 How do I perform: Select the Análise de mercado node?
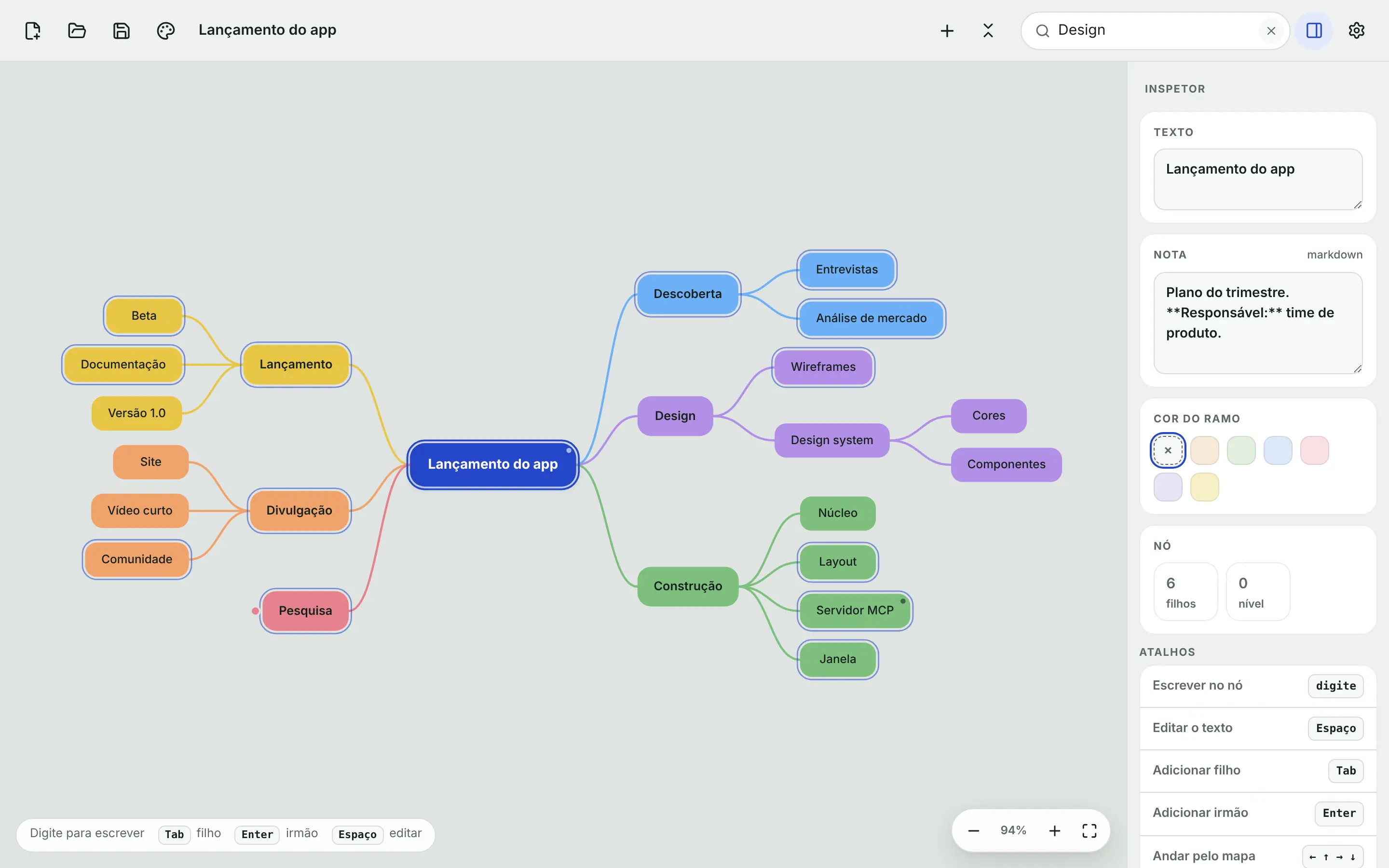[872, 318]
